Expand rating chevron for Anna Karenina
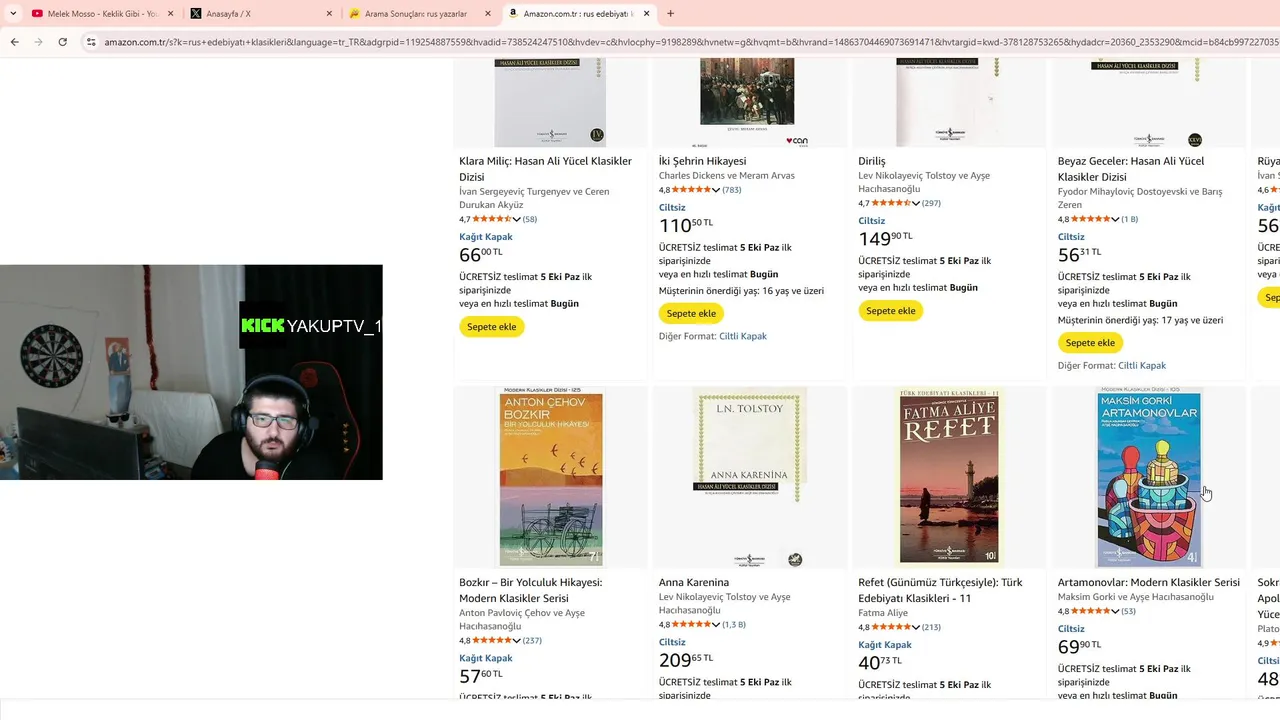The width and height of the screenshot is (1280, 720). 716,625
